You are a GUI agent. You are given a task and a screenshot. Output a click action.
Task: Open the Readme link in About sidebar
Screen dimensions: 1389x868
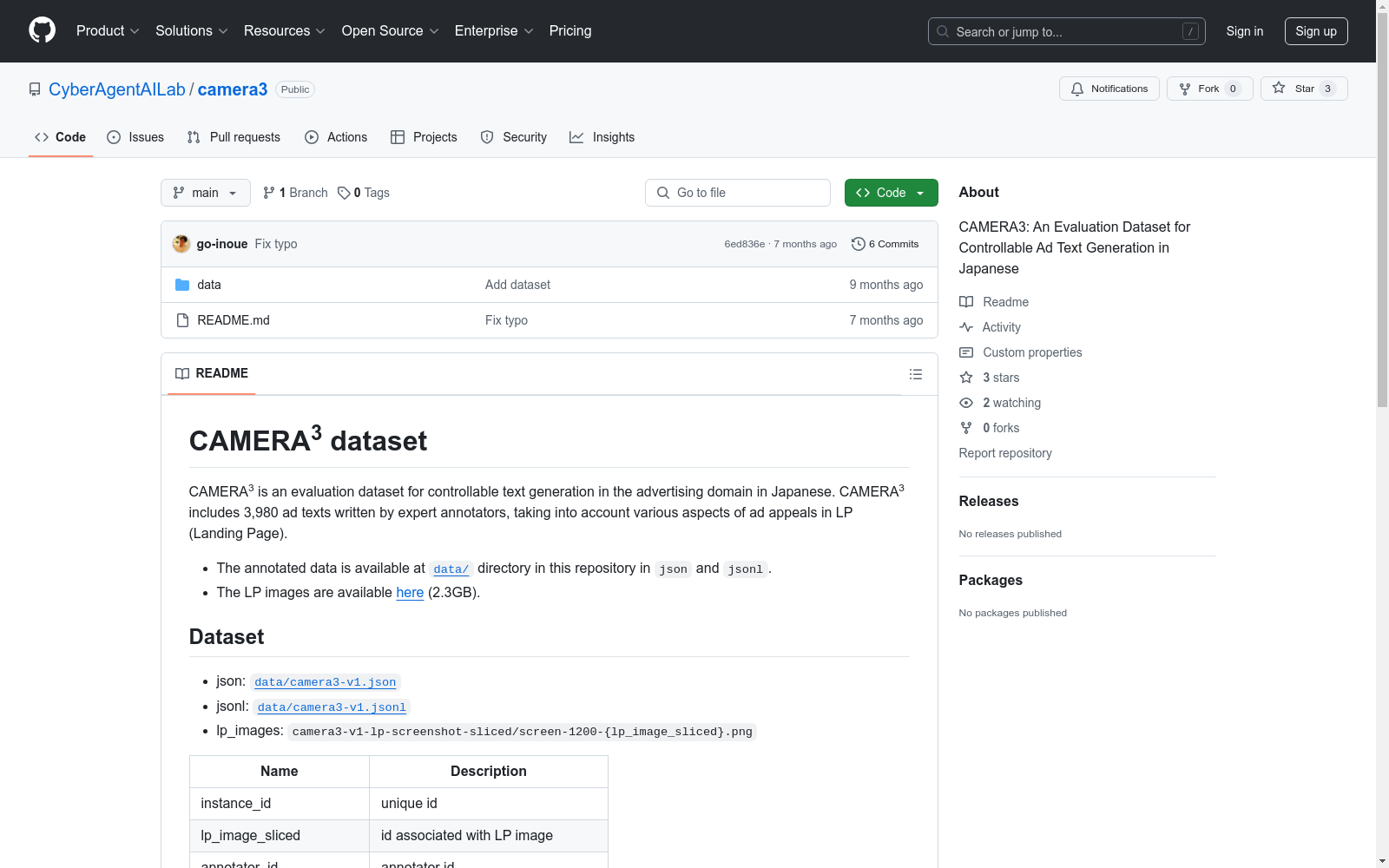click(994, 302)
